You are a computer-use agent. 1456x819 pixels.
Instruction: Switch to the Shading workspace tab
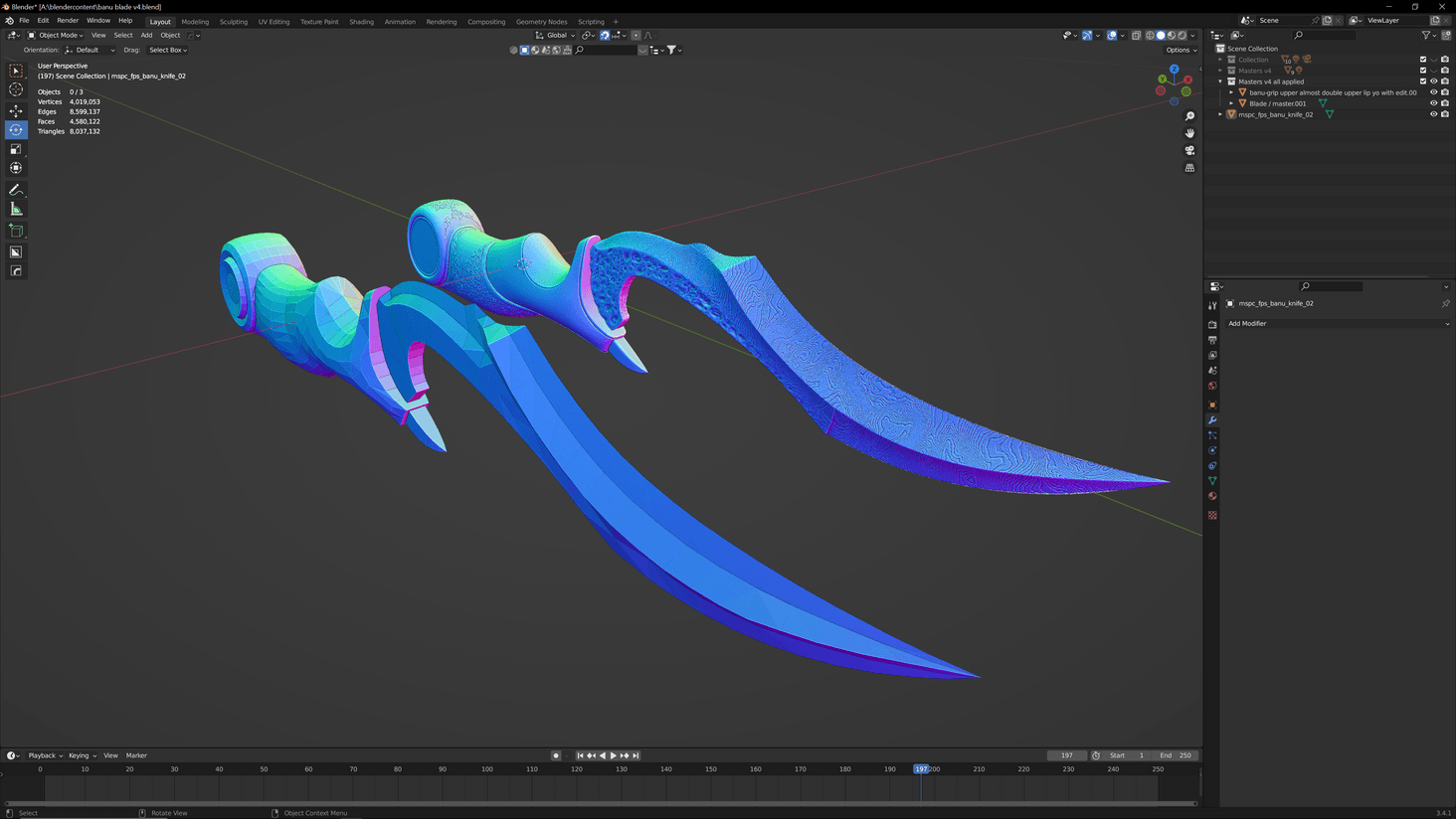[x=361, y=20]
